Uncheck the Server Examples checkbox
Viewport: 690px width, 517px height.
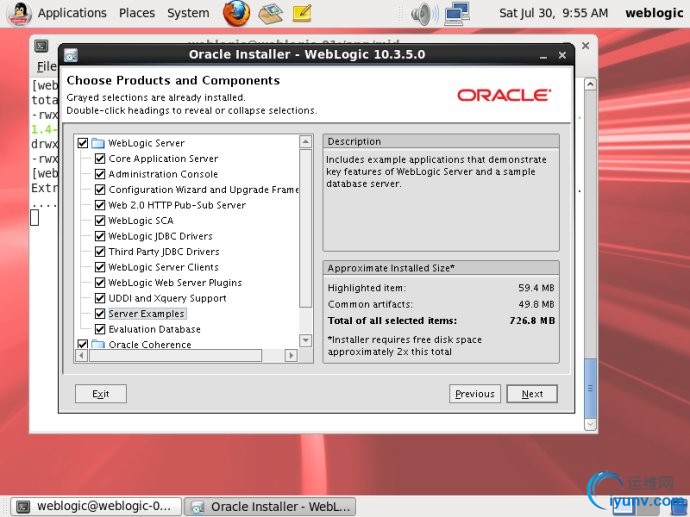100,314
